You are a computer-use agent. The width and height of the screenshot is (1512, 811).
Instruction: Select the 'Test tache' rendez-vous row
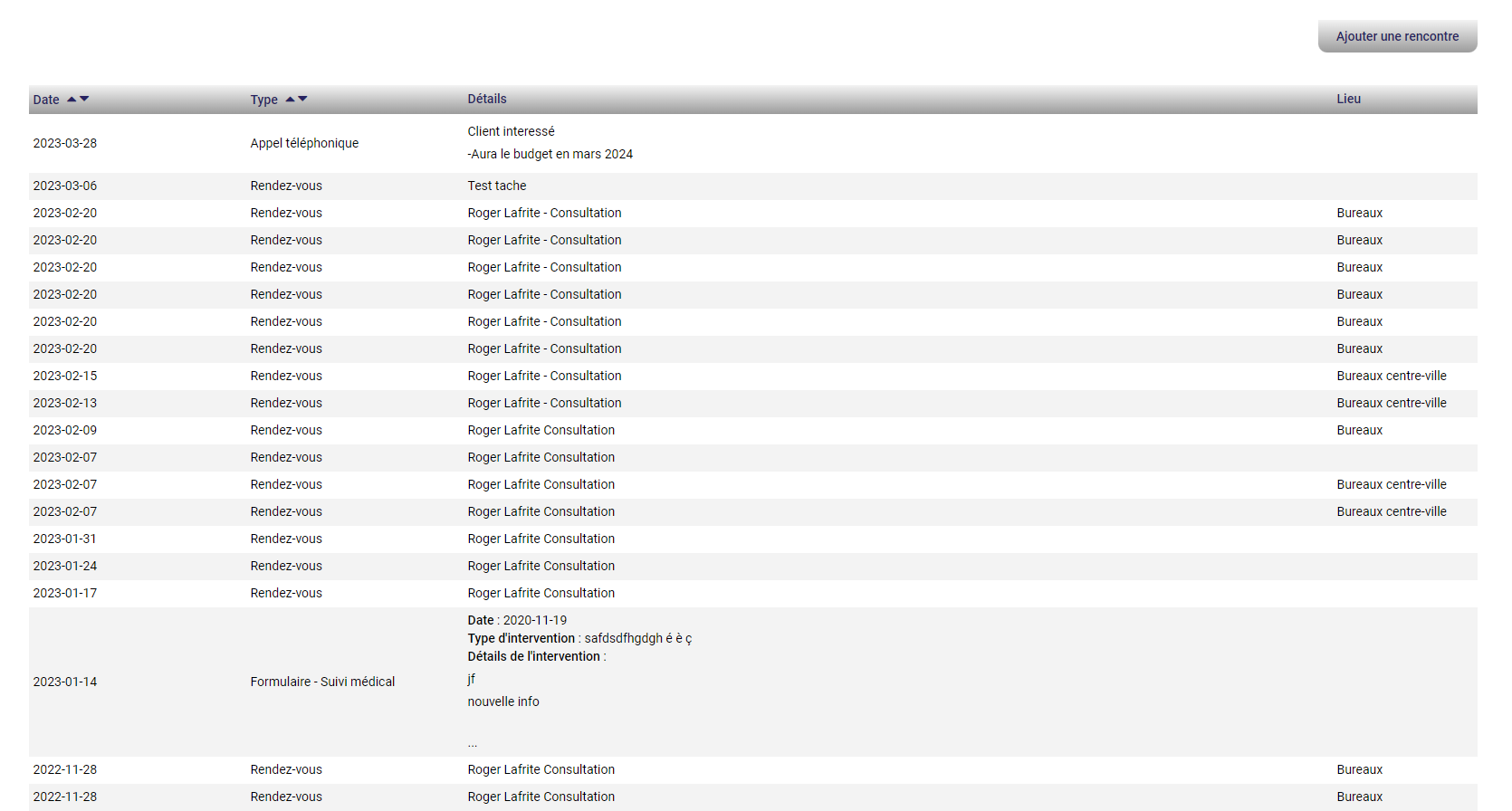coord(496,186)
